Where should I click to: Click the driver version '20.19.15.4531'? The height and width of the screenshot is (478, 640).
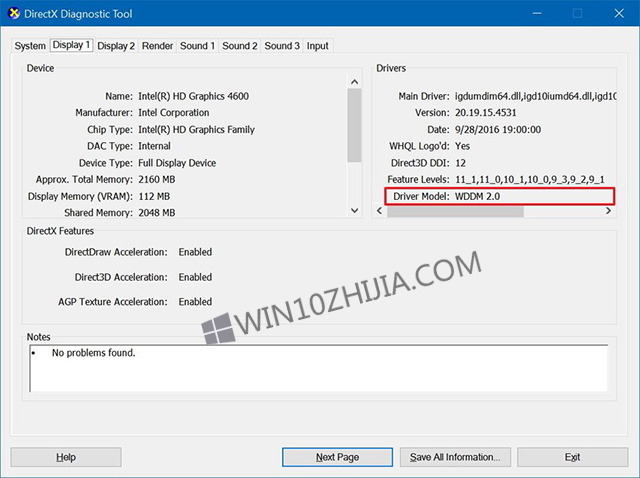[486, 113]
